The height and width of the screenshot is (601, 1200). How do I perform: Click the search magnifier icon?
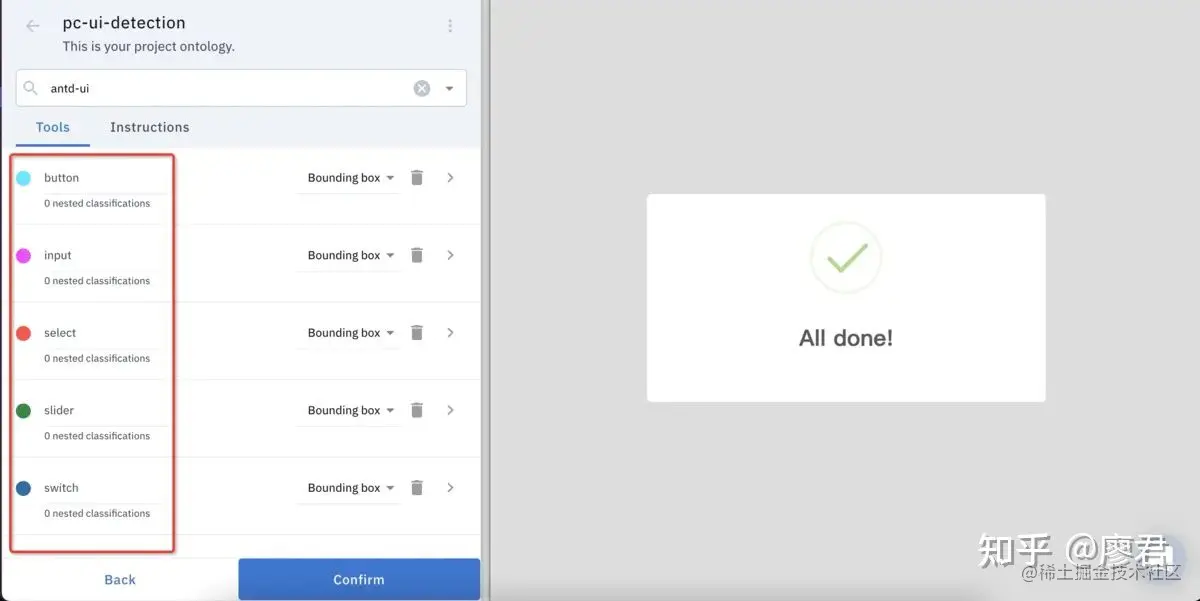tap(31, 88)
